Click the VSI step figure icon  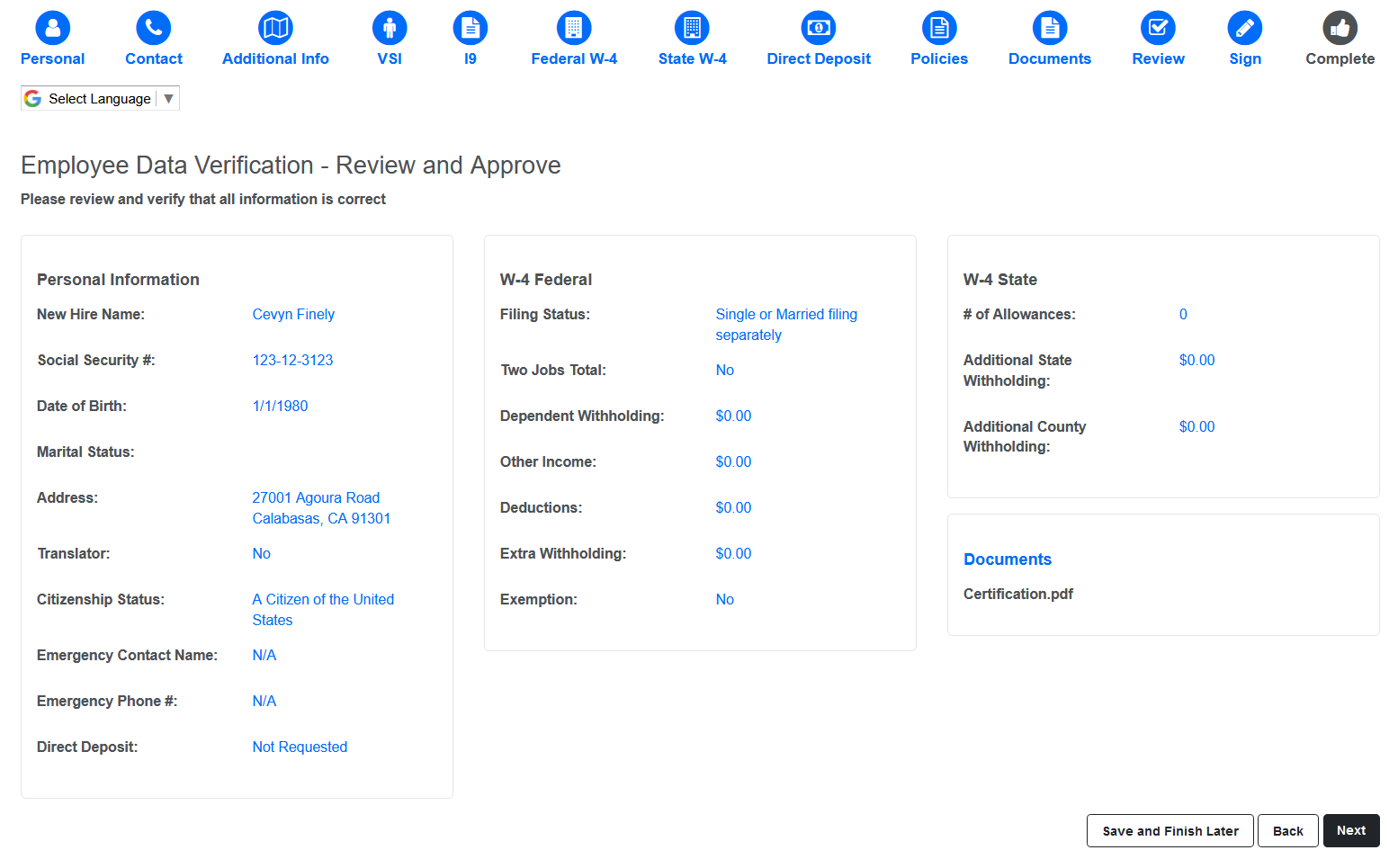point(390,28)
